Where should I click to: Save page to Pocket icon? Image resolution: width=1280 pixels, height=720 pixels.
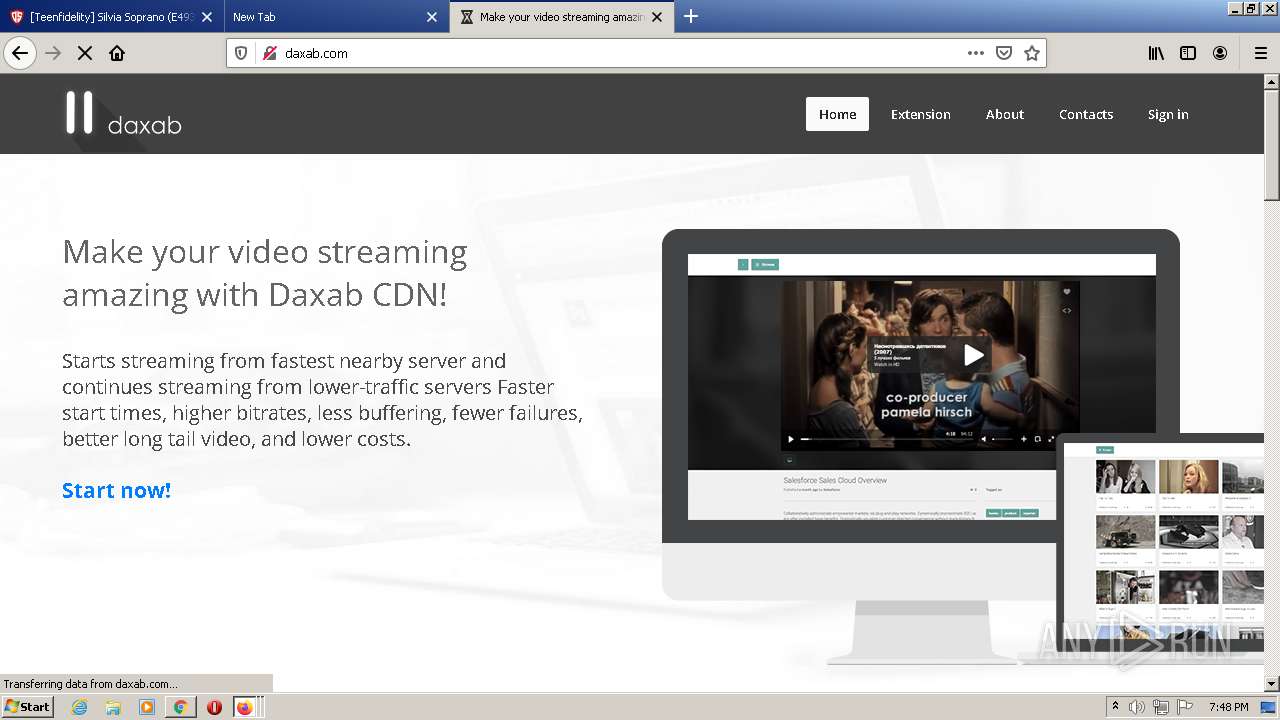pos(1004,53)
